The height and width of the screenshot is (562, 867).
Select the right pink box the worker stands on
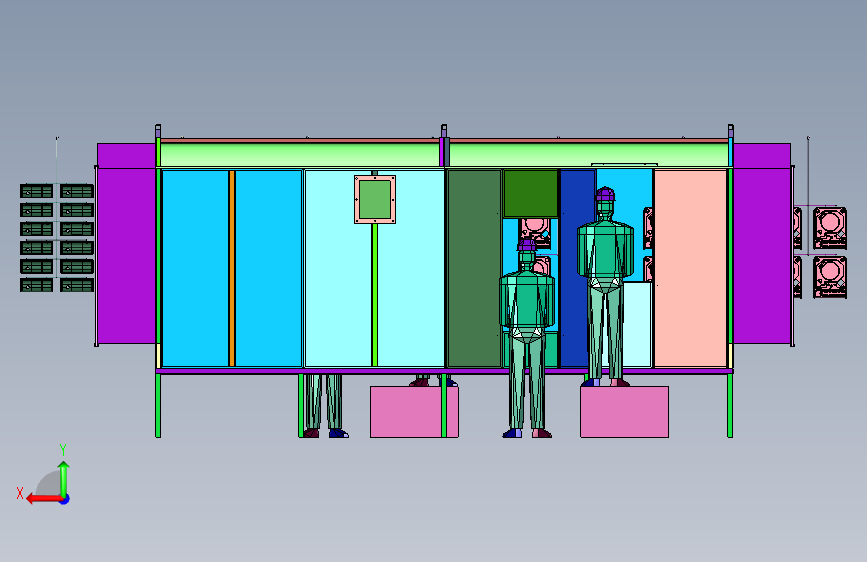click(624, 412)
